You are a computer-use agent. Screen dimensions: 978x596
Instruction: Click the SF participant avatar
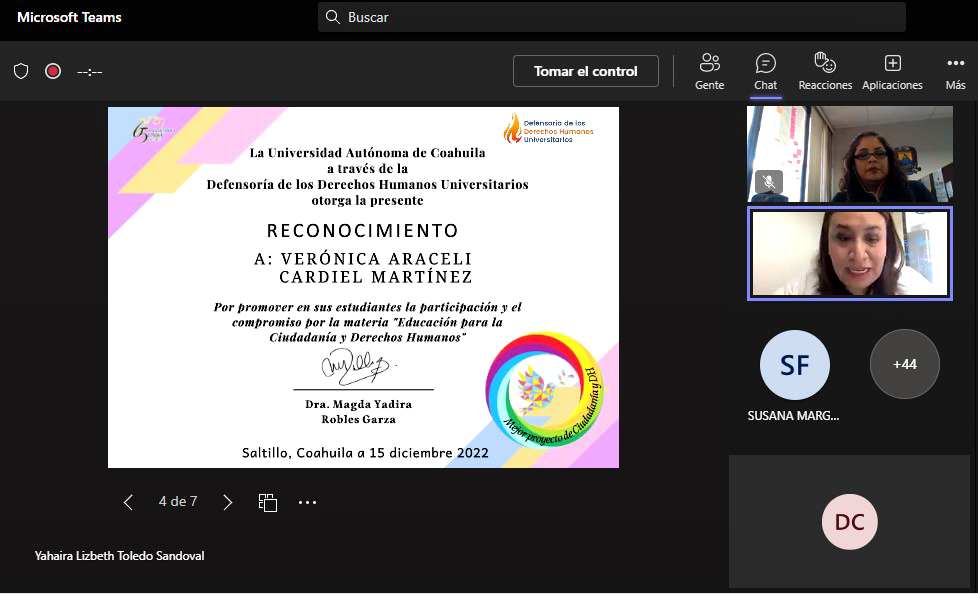(x=794, y=365)
